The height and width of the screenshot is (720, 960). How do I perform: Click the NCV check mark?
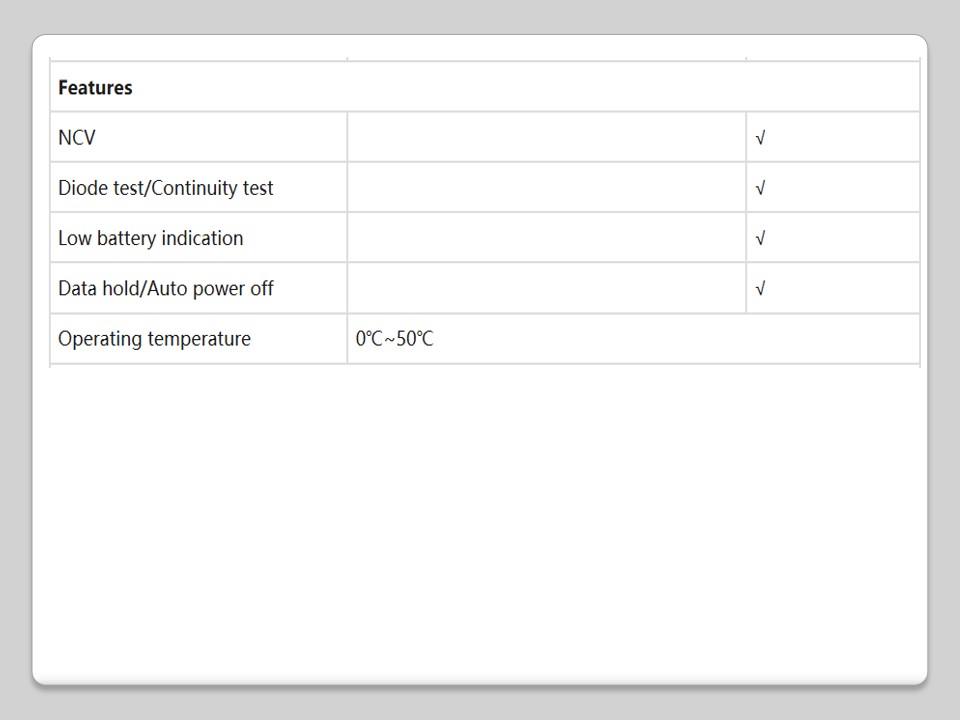(761, 138)
